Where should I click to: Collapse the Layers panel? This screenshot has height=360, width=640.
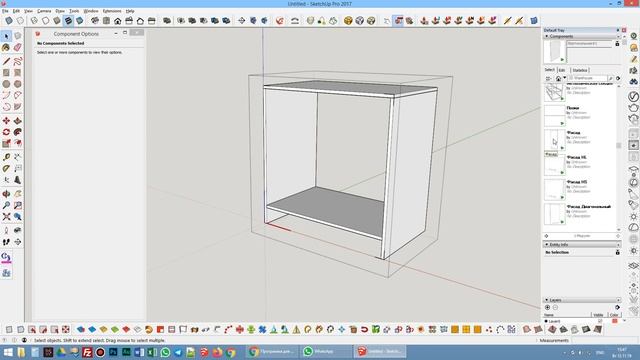click(547, 300)
